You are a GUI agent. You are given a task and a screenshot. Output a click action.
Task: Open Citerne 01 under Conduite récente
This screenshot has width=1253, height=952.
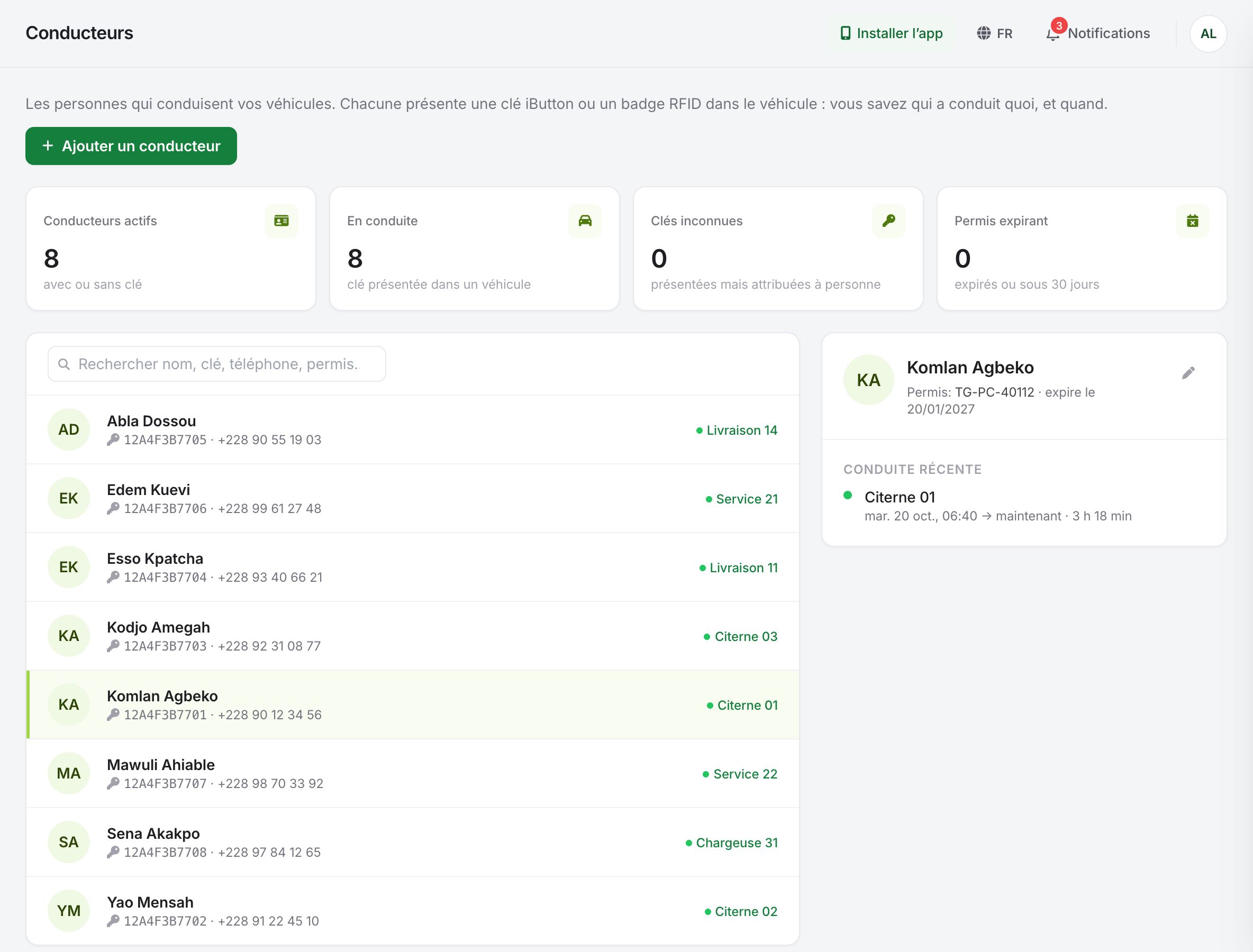point(900,497)
